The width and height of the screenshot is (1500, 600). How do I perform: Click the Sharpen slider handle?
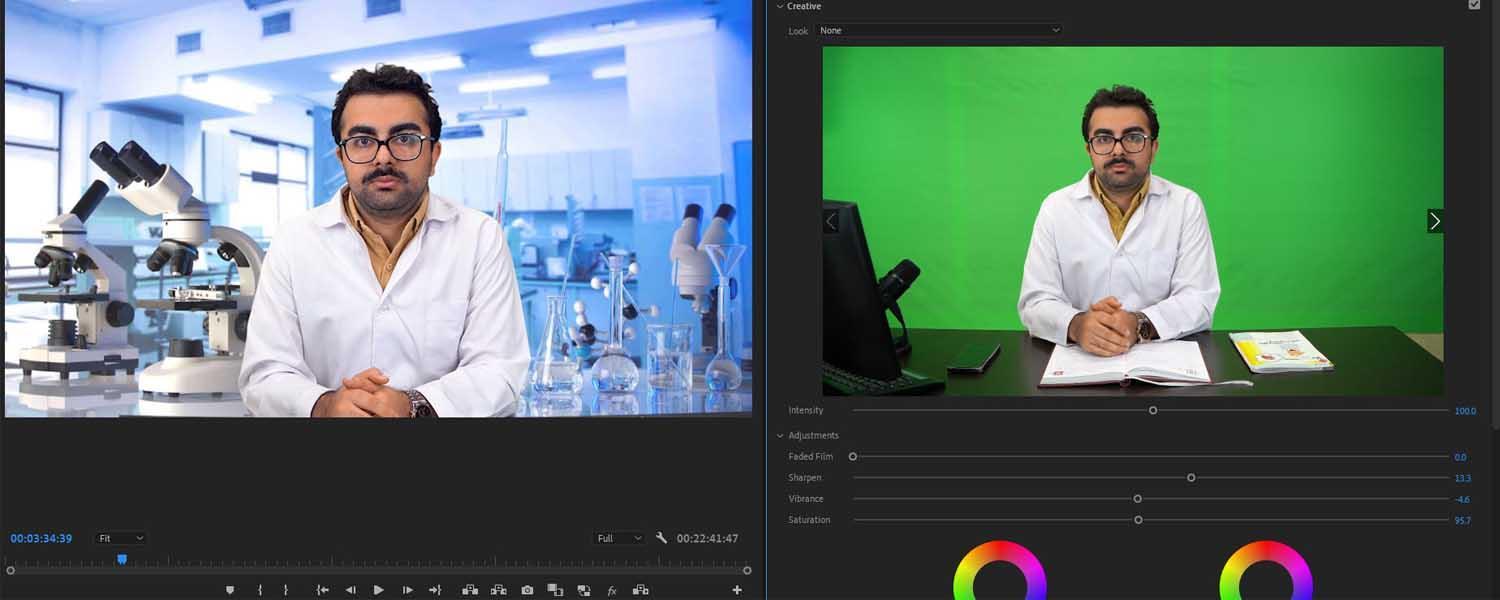tap(1191, 478)
